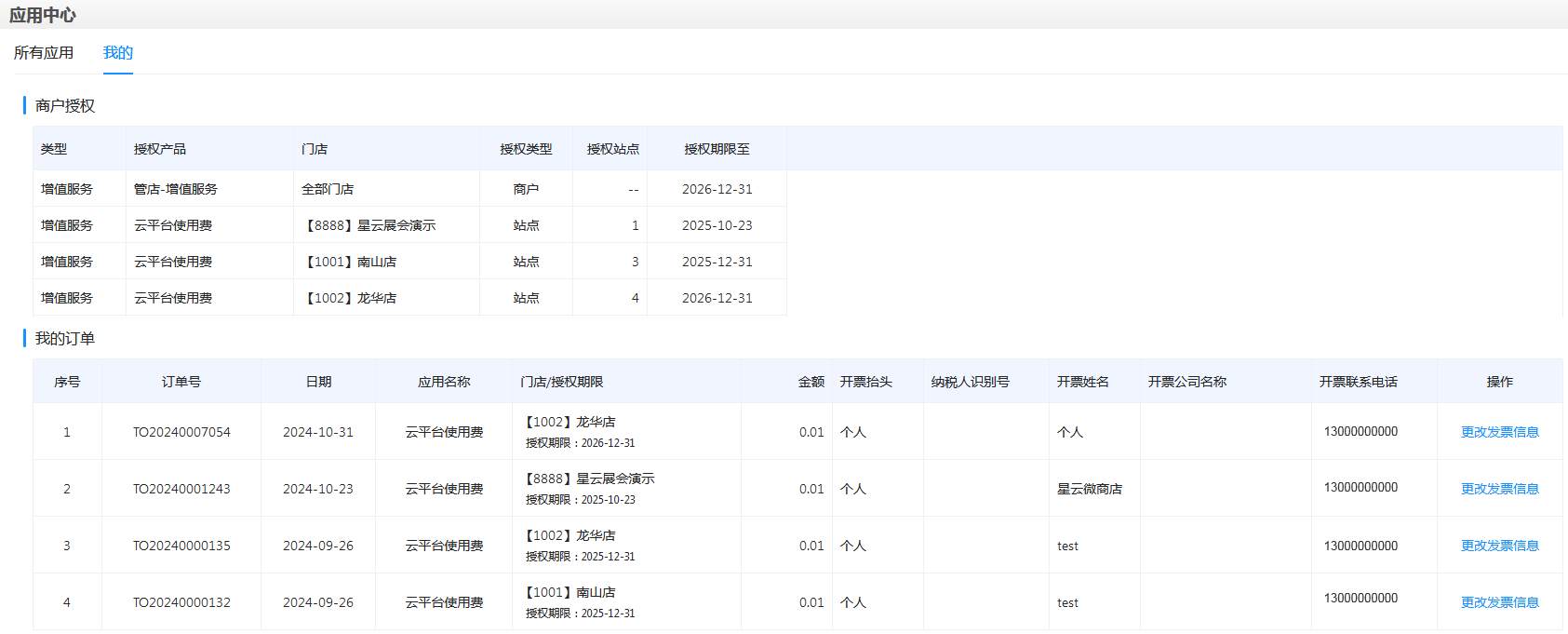Click 更改发票信息 for order TO20240001243
This screenshot has height=634, width=1568.
1499,489
